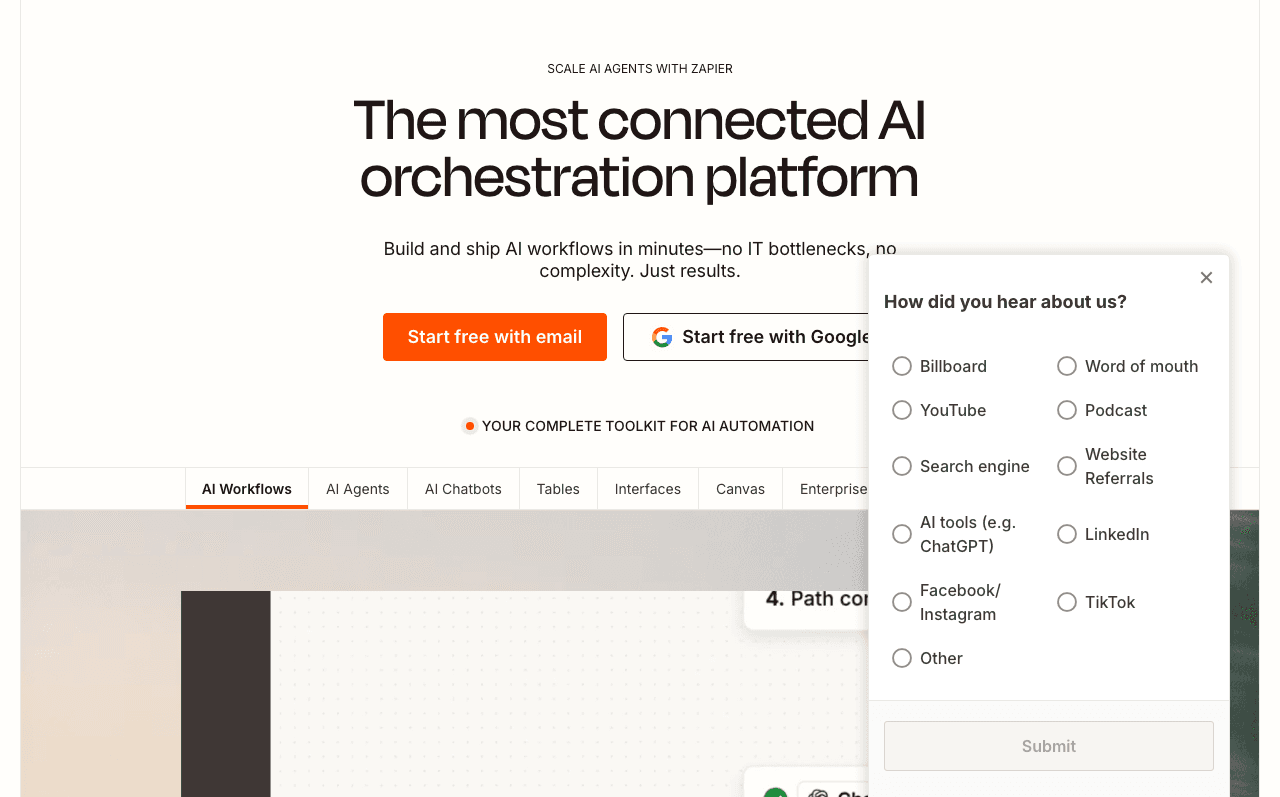Choose YouTube in the survey

click(901, 410)
